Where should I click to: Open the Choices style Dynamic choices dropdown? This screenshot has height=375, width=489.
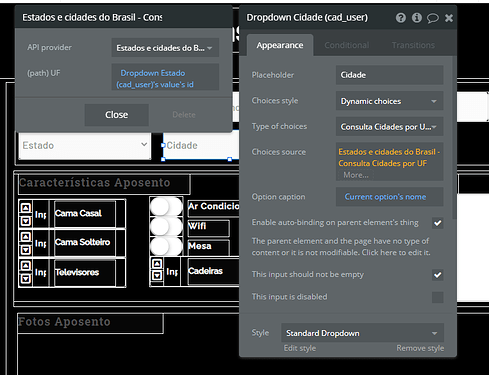(389, 101)
